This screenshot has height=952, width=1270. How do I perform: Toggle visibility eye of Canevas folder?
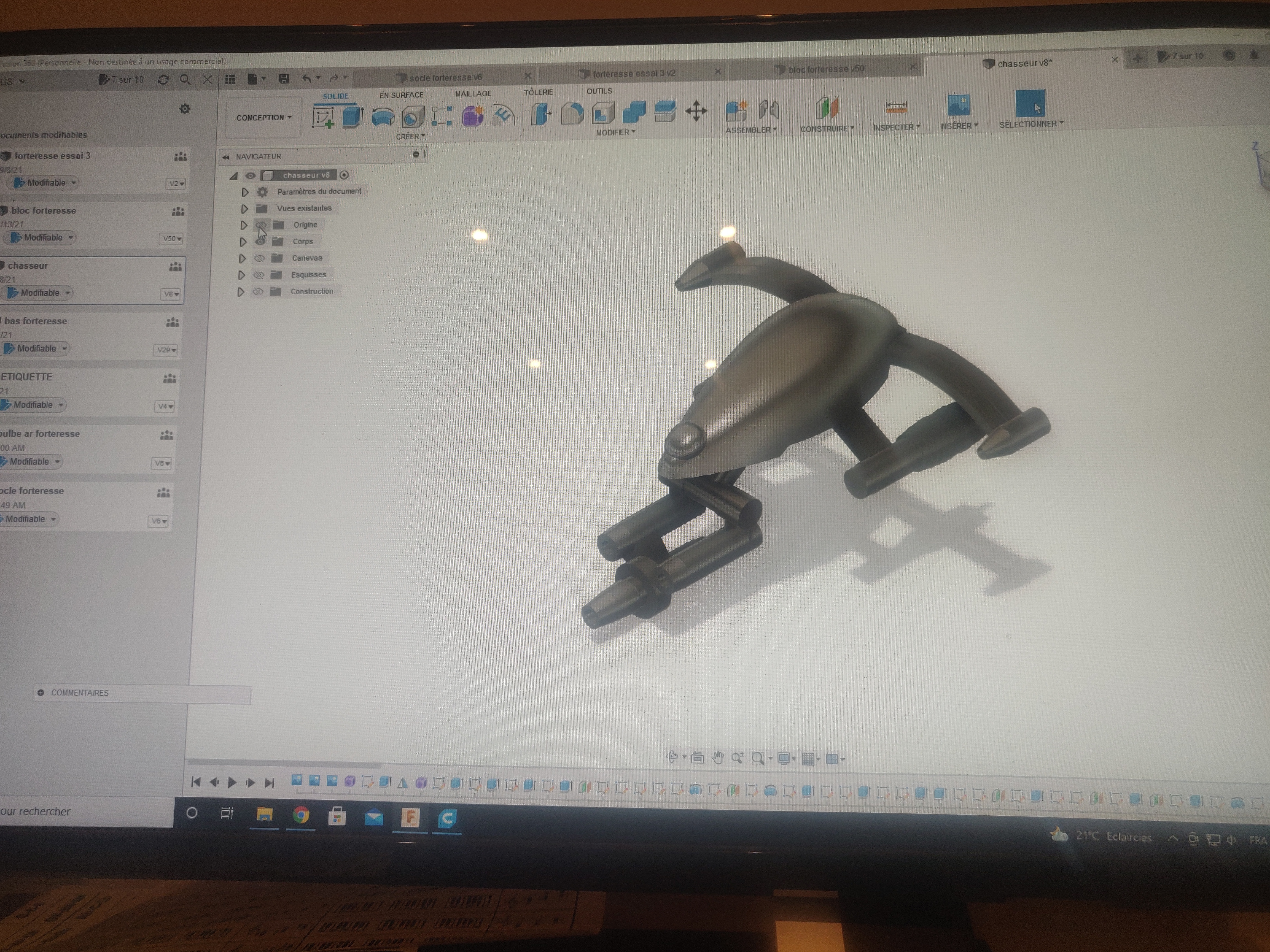point(260,258)
